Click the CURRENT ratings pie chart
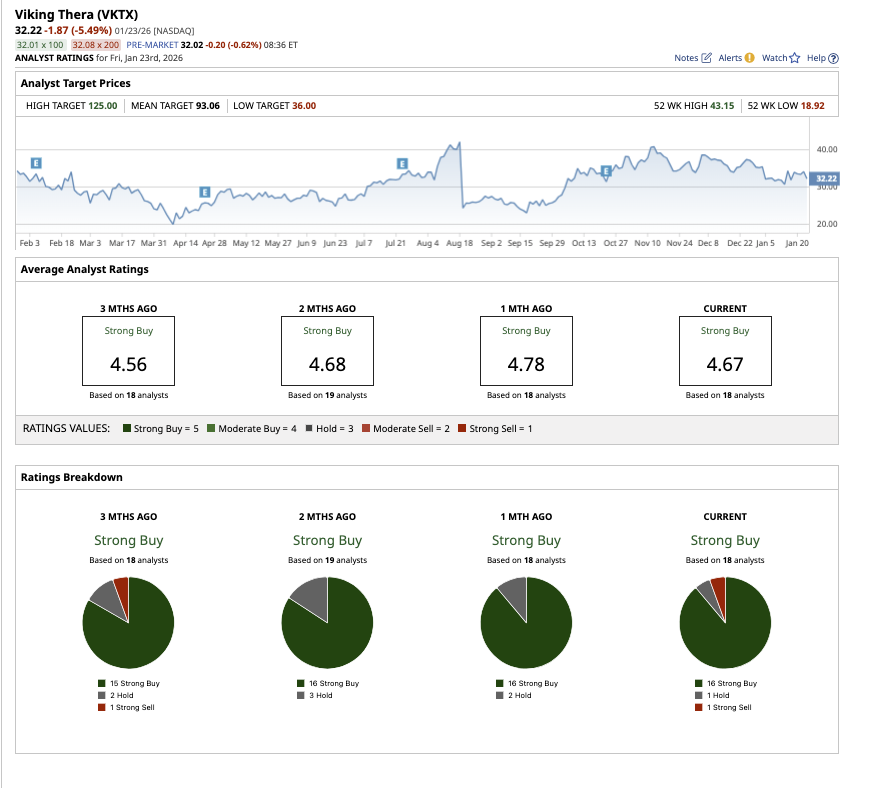890x788 pixels. tap(725, 623)
